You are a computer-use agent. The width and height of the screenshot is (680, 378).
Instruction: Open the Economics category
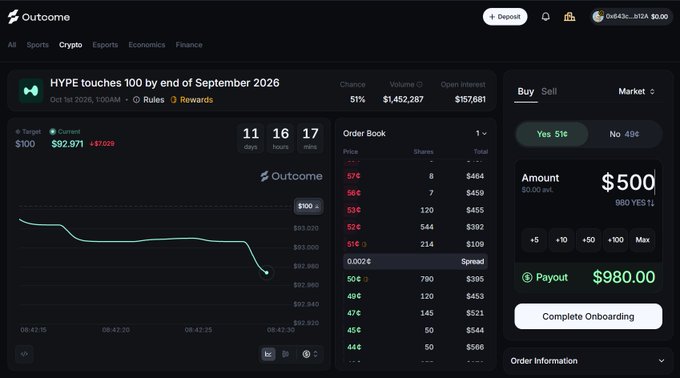(x=147, y=45)
